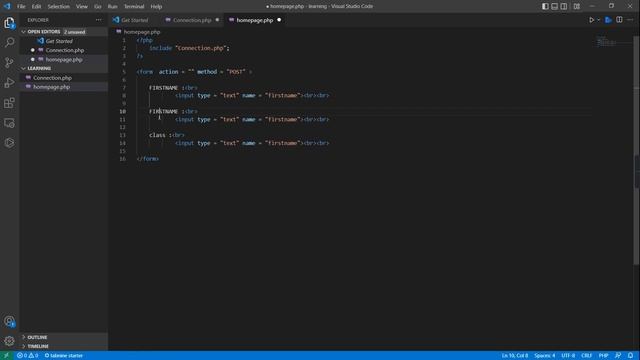The image size is (640, 360).
Task: Select Connection.php in Open Editors list
Action: pyautogui.click(x=64, y=50)
